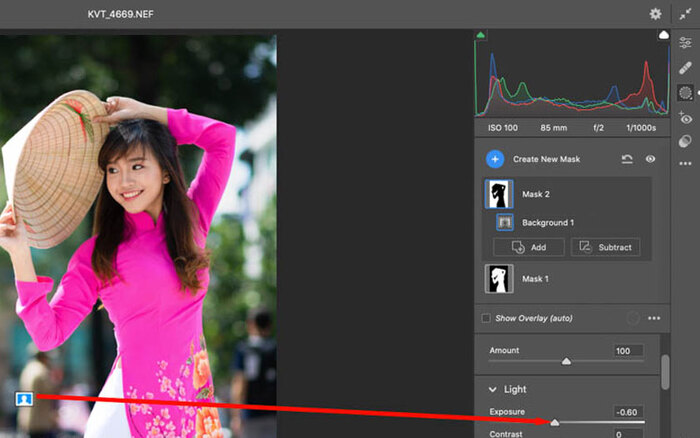This screenshot has width=700, height=438.
Task: Open the Presets overlapping circles icon
Action: [685, 142]
